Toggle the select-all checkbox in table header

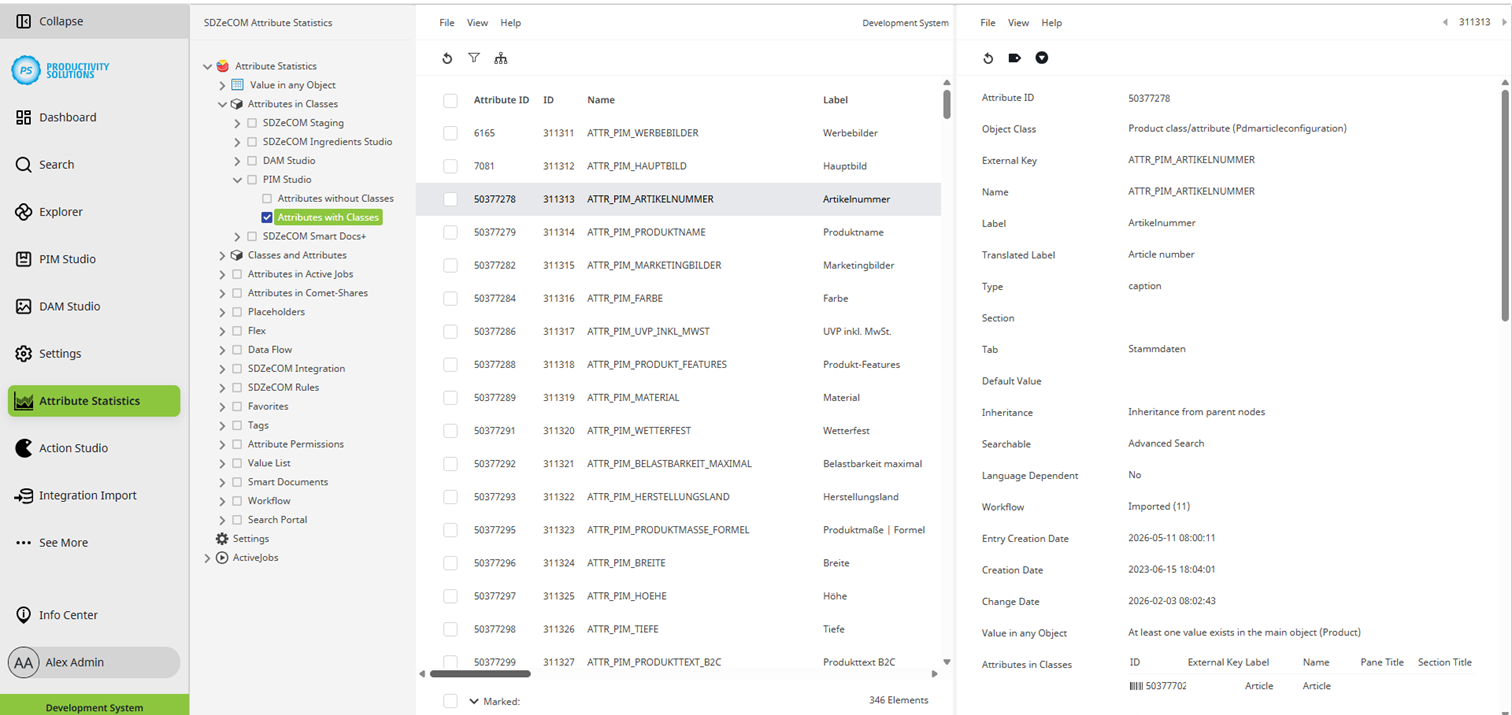(450, 100)
